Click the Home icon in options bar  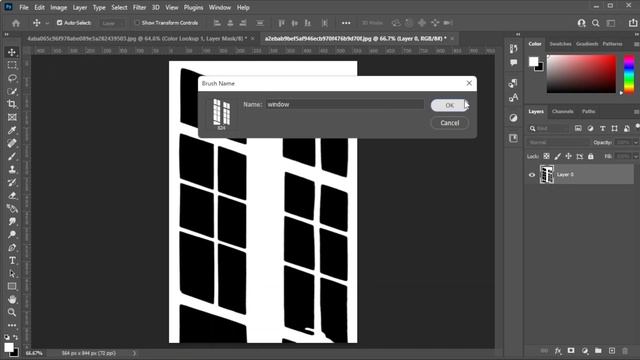coord(16,23)
